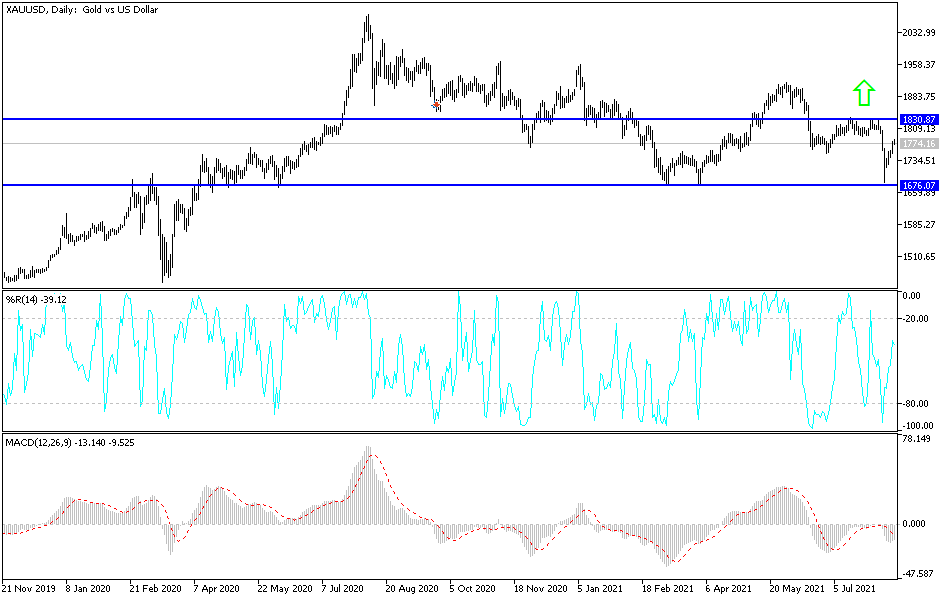
Task: Click the 20 May 2021 date label
Action: [797, 588]
